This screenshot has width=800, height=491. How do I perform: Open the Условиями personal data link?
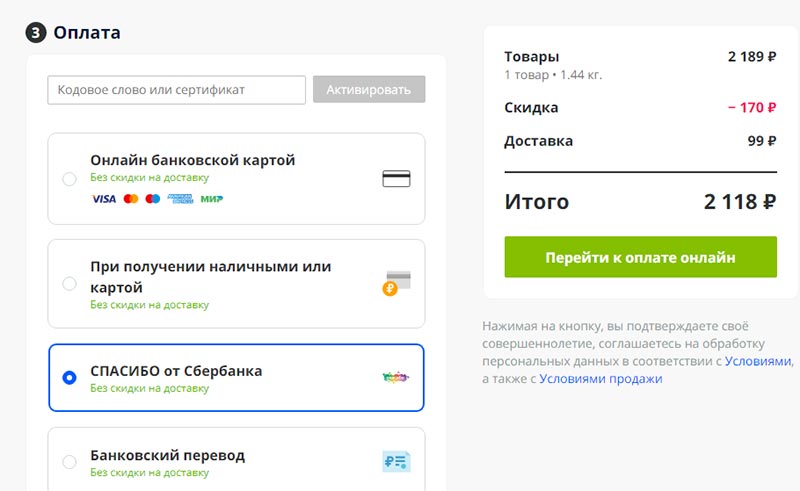coord(758,361)
